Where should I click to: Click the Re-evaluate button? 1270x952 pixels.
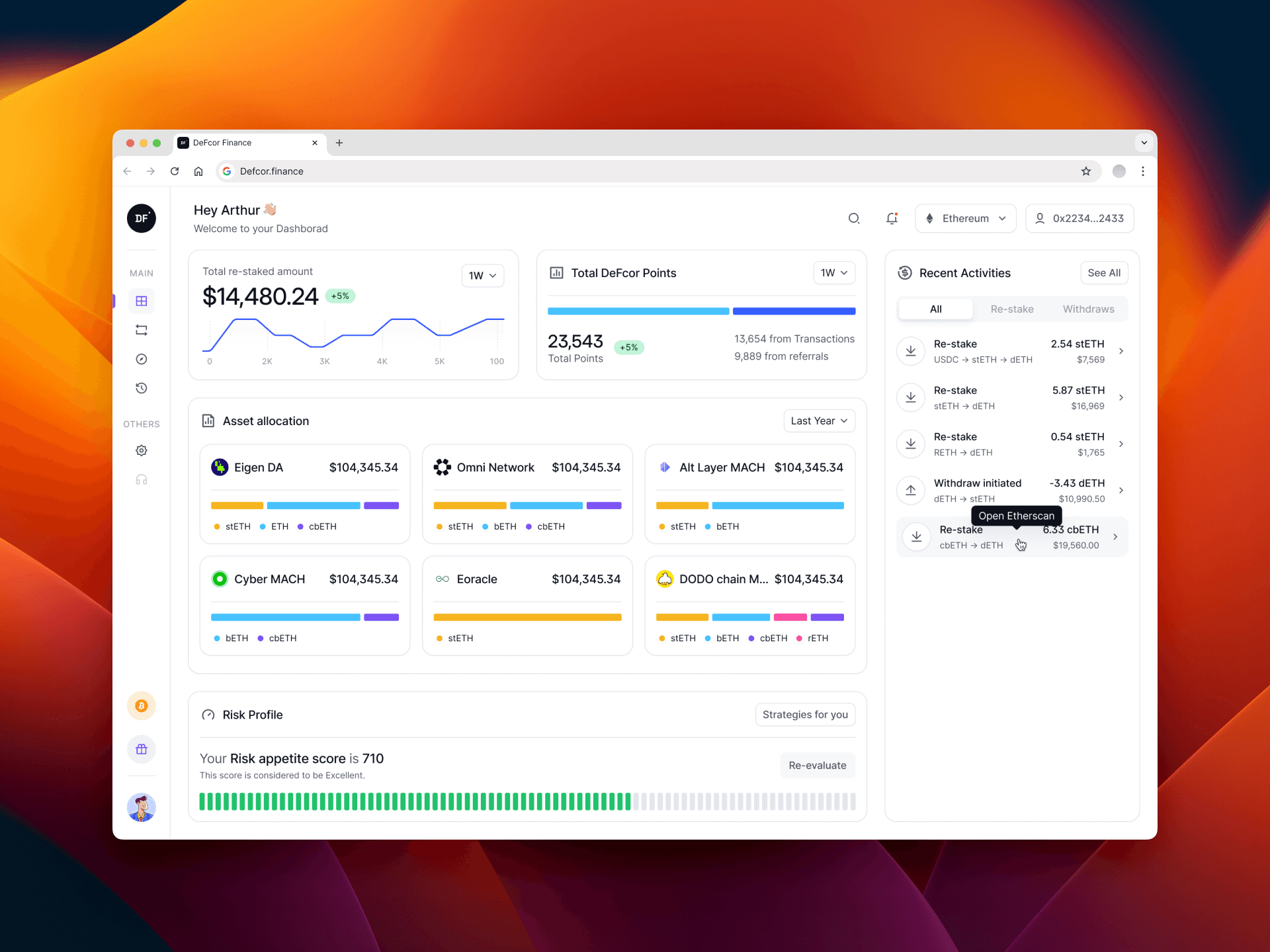817,765
